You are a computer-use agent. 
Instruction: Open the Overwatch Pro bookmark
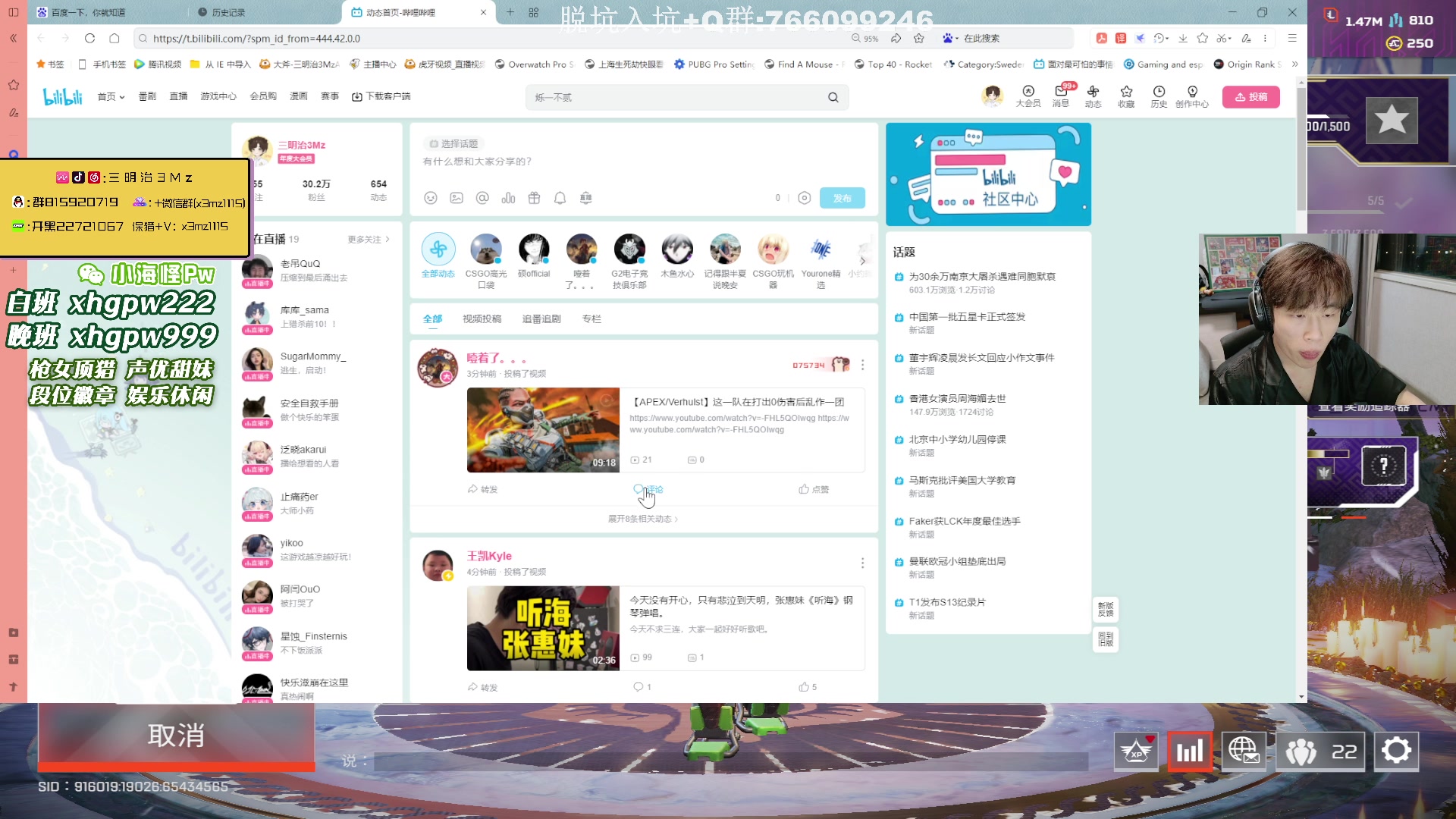534,64
